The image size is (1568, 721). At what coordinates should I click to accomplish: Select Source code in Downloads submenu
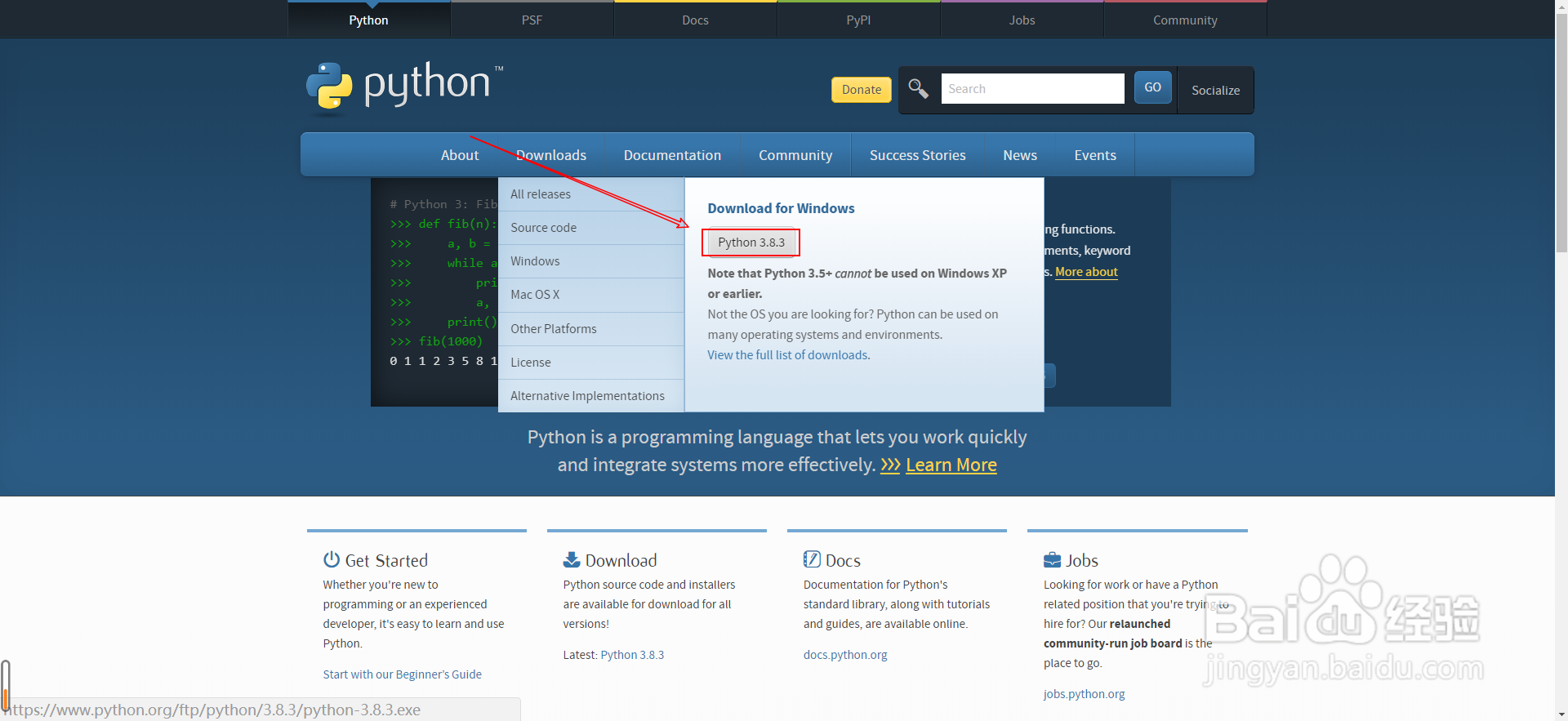(x=591, y=228)
